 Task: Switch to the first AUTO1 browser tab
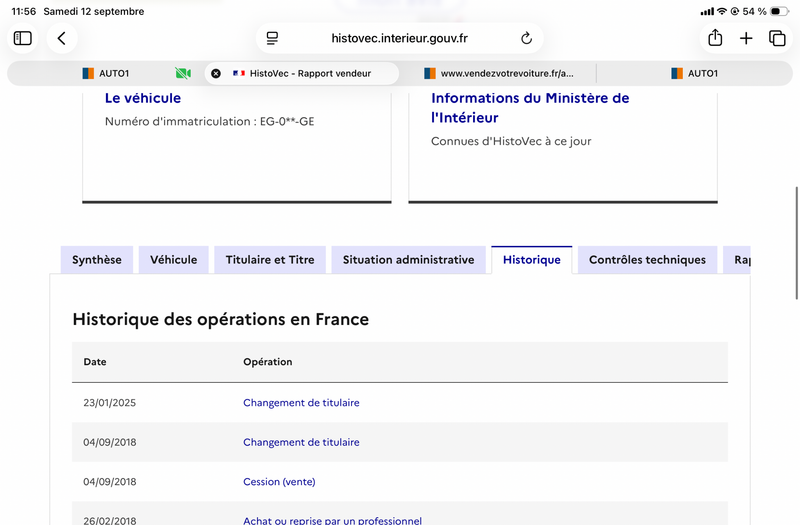coord(106,73)
